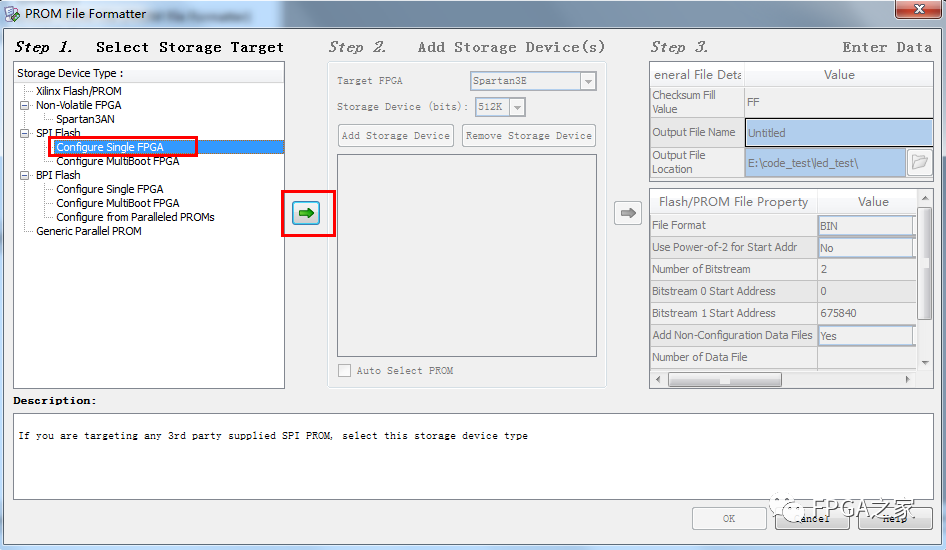Click the Remove Storage Device button
Screen dimensions: 946x550
pyautogui.click(x=529, y=136)
